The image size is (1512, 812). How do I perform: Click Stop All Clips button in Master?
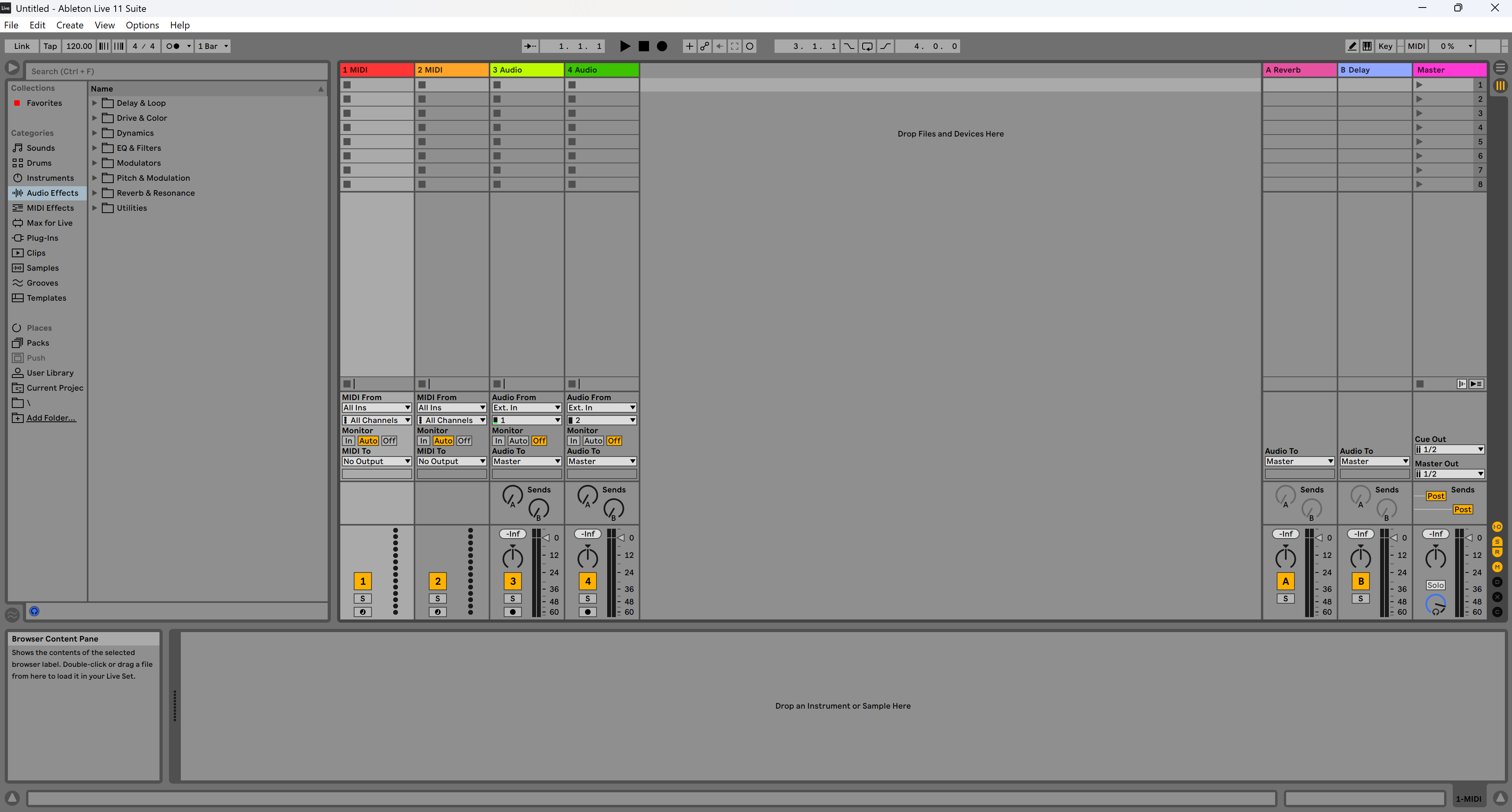(x=1420, y=384)
